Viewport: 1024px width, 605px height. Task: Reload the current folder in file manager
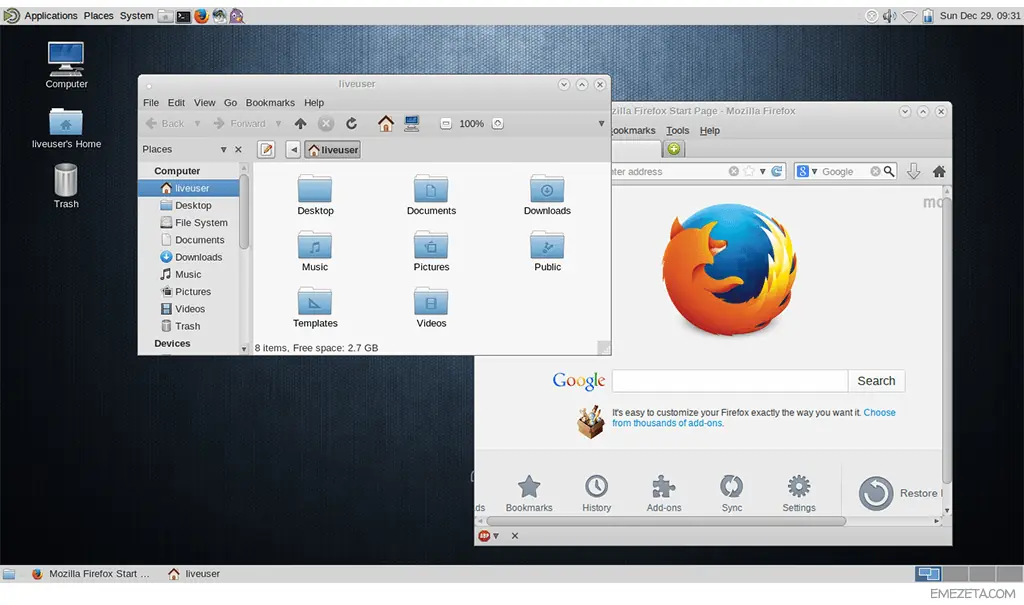351,123
